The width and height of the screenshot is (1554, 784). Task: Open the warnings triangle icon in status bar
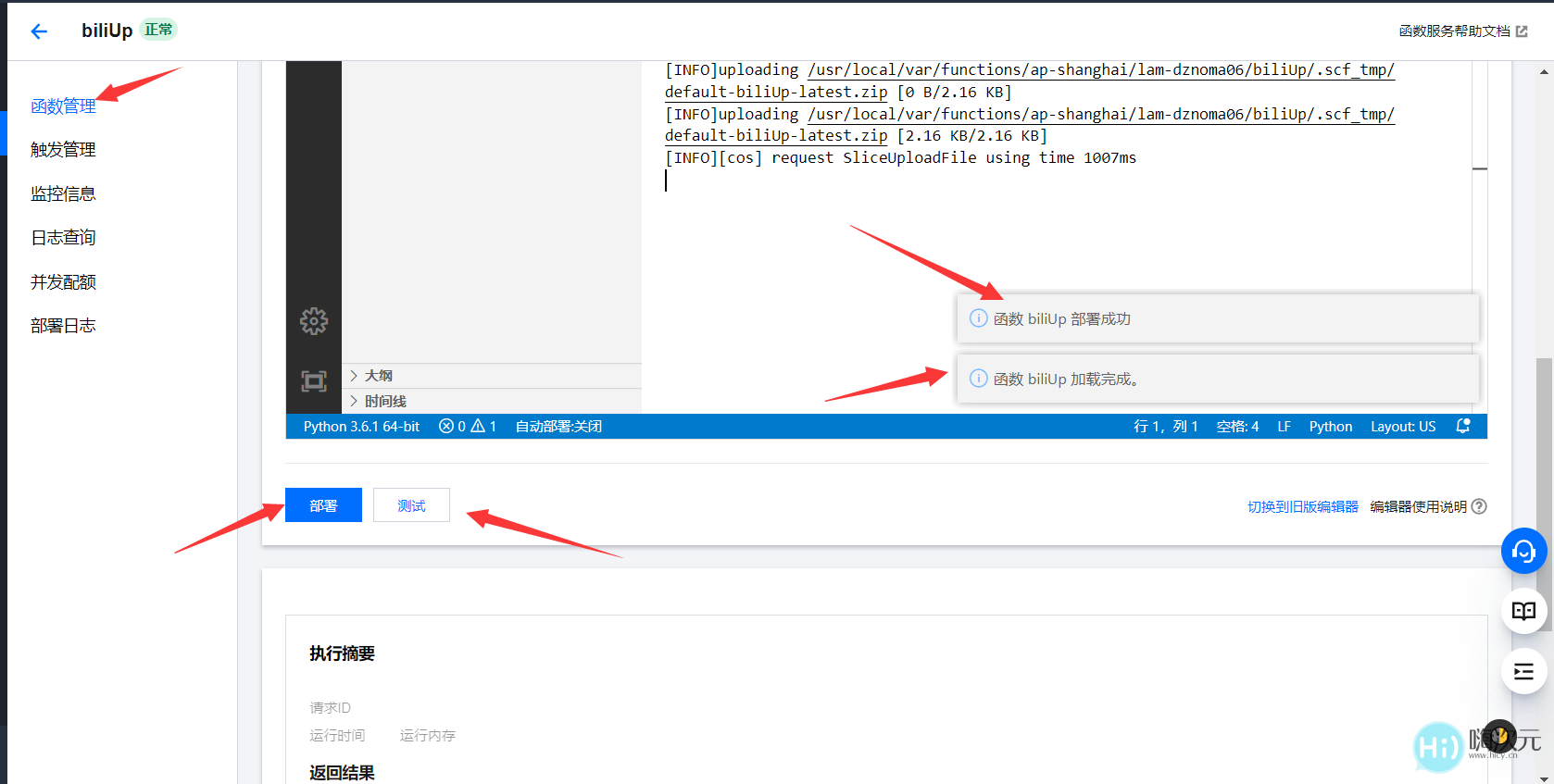pyautogui.click(x=478, y=427)
